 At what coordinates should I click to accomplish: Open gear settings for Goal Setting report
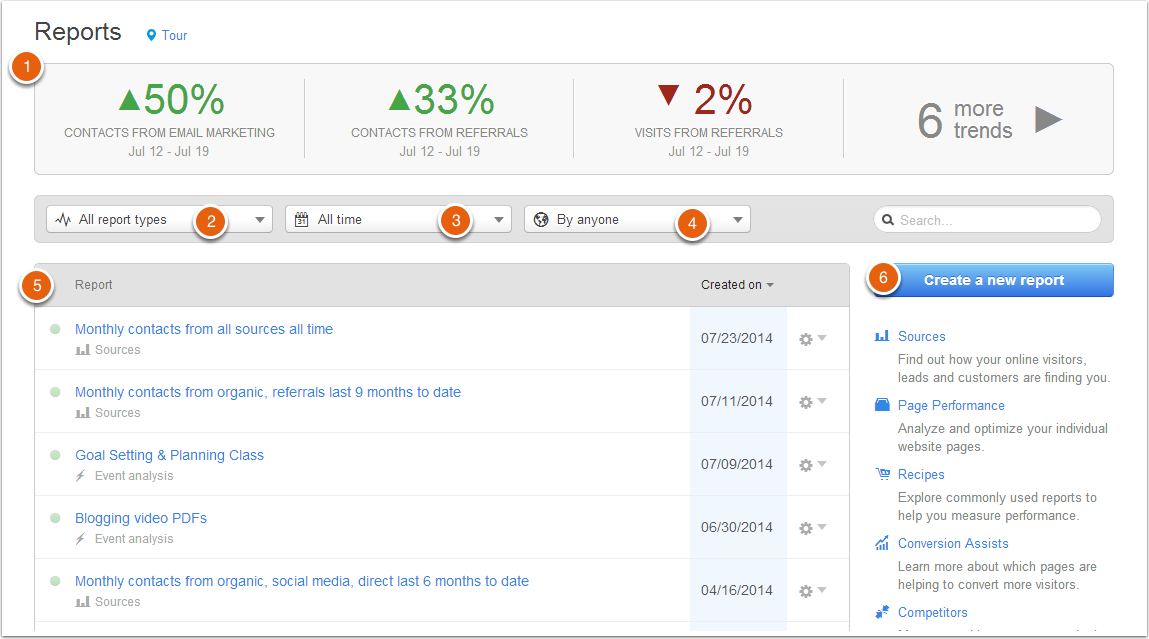click(811, 465)
